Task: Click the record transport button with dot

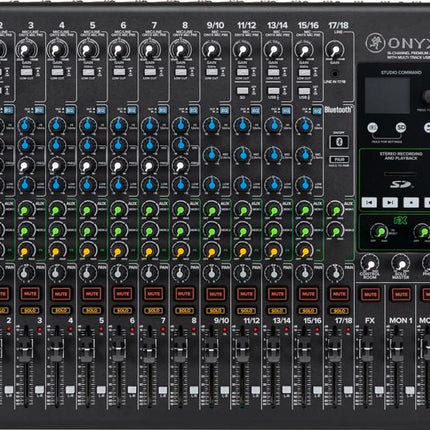Action: (x=411, y=202)
